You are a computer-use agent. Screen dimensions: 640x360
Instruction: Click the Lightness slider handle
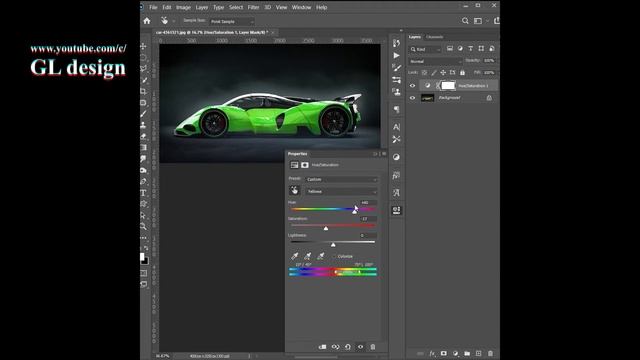(333, 244)
